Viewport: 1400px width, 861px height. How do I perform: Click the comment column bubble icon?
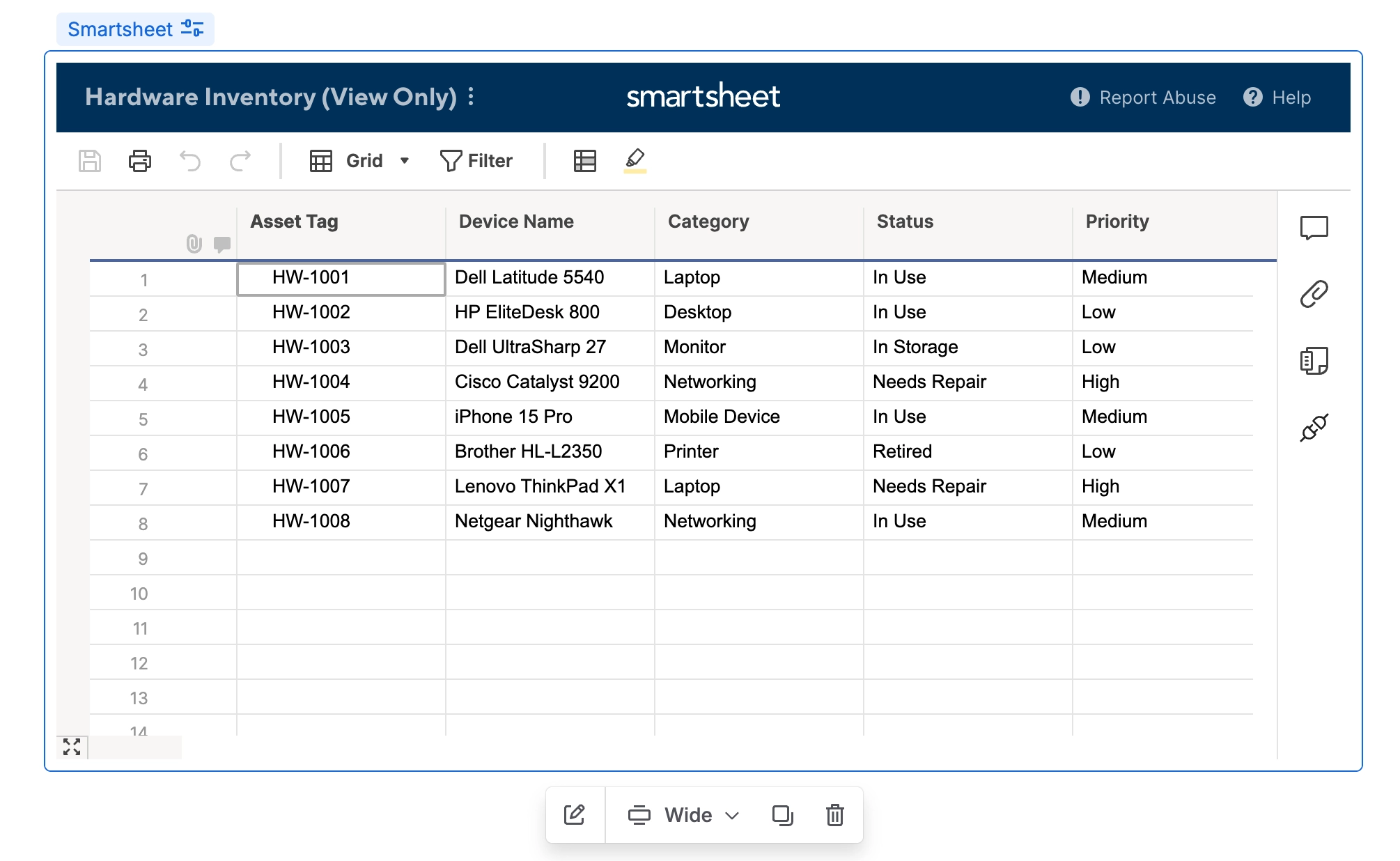tap(222, 245)
